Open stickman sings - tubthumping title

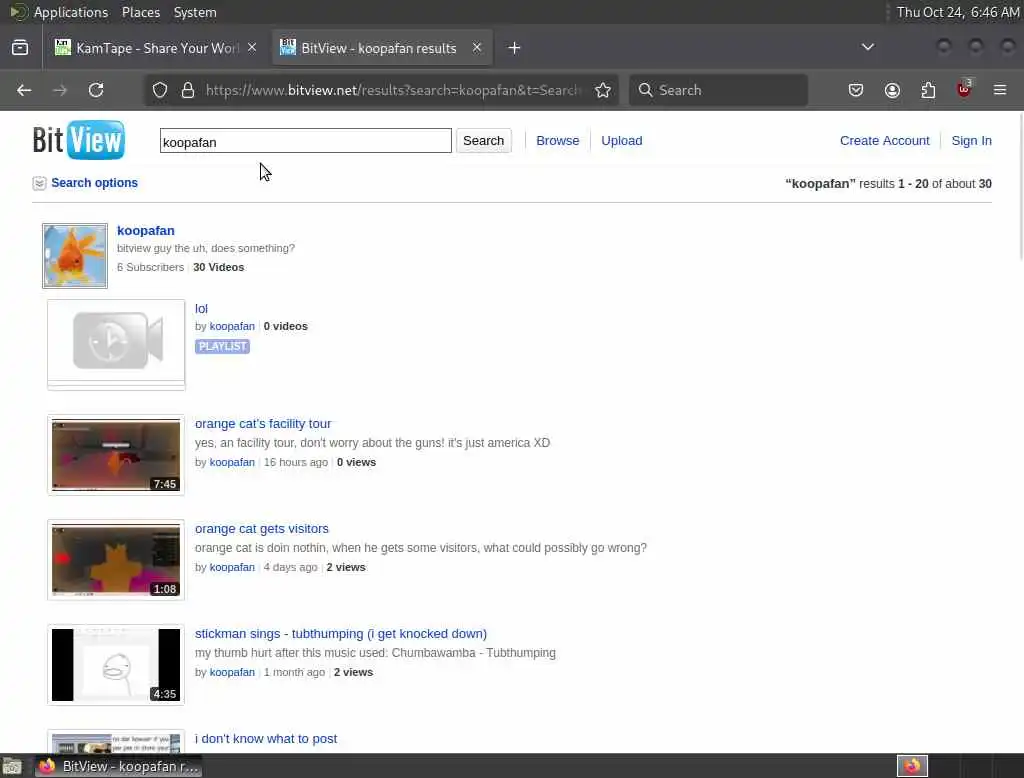pyautogui.click(x=341, y=634)
